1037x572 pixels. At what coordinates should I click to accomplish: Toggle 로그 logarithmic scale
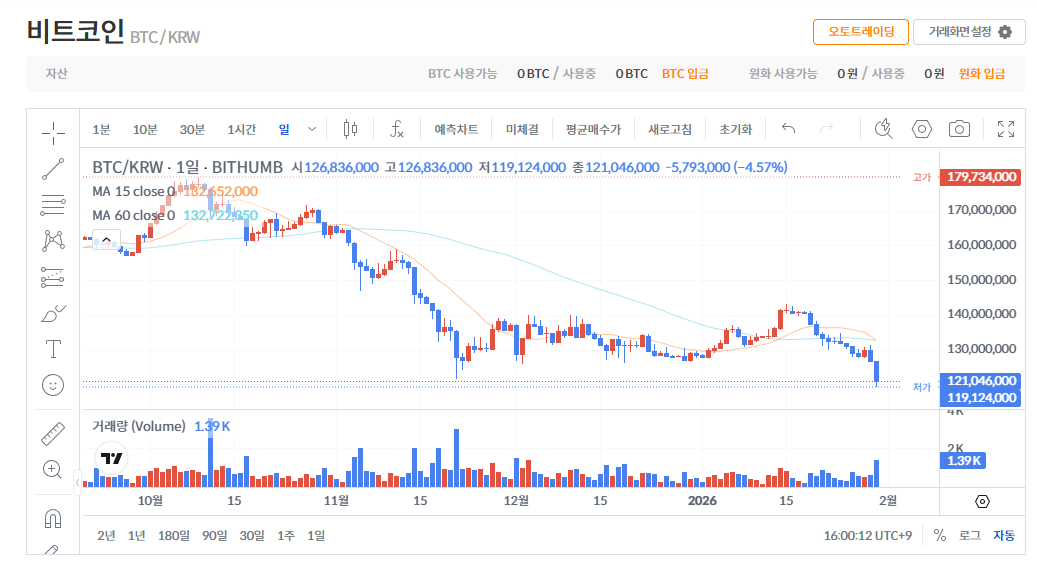pyautogui.click(x=969, y=535)
